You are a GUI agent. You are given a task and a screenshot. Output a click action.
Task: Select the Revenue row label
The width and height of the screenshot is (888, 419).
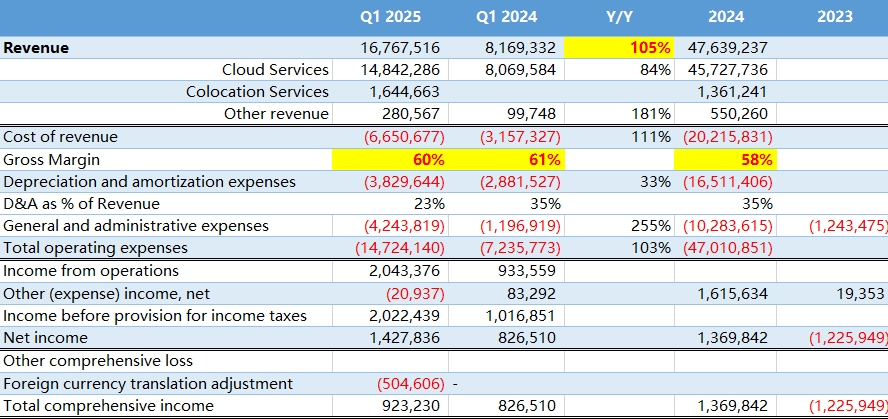point(36,47)
